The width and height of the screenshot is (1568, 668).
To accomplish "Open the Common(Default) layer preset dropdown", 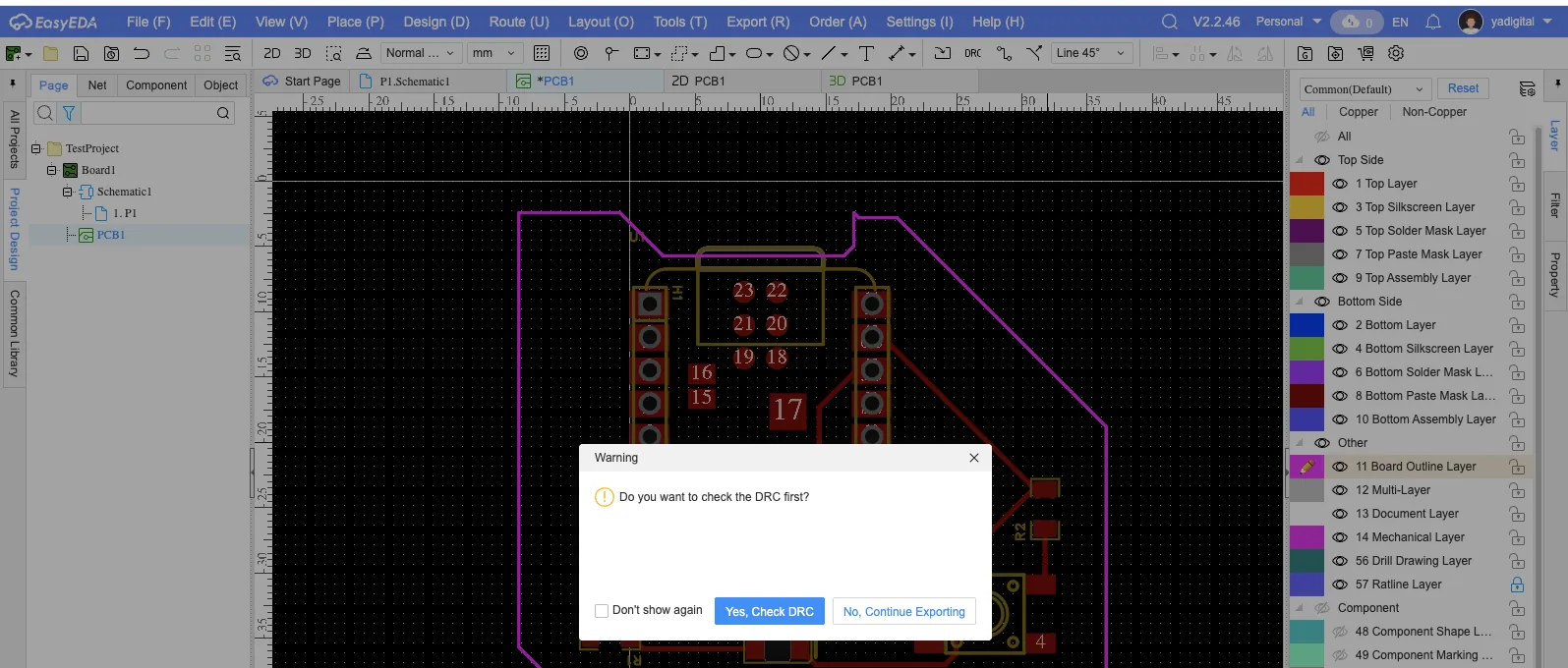I will (1364, 88).
